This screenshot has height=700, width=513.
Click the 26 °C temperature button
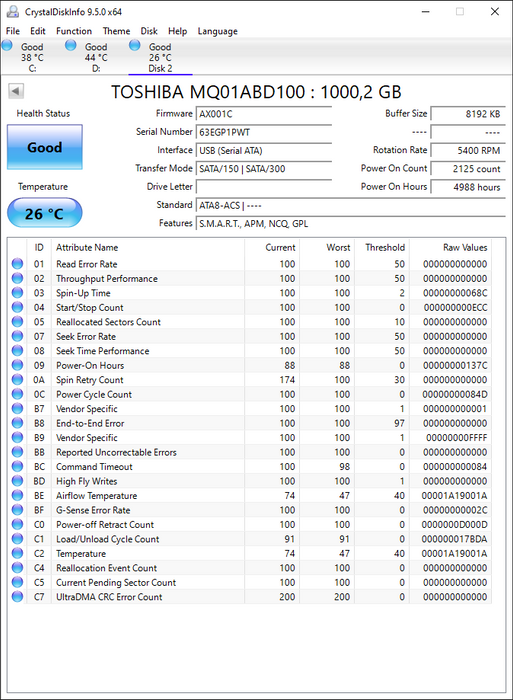click(45, 213)
